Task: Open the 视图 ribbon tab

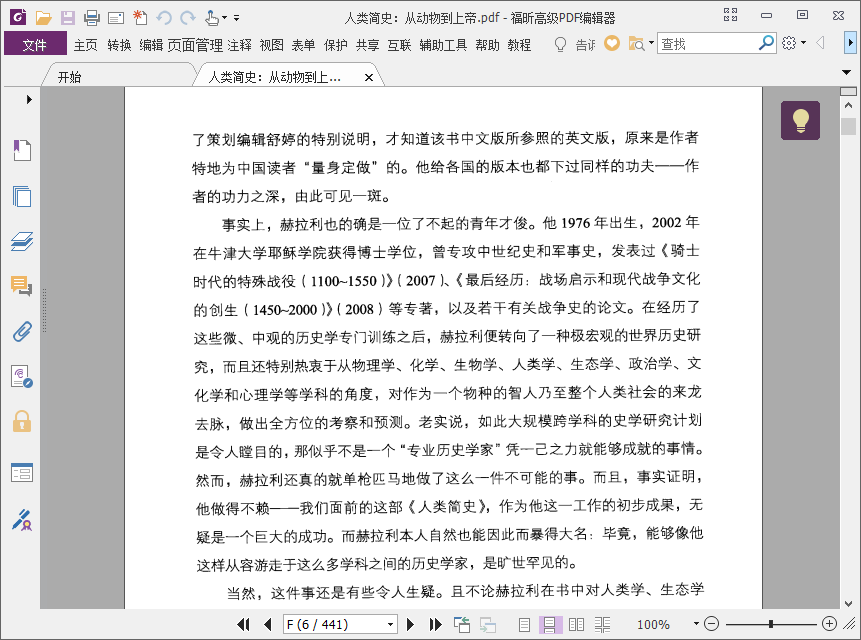Action: pyautogui.click(x=271, y=44)
